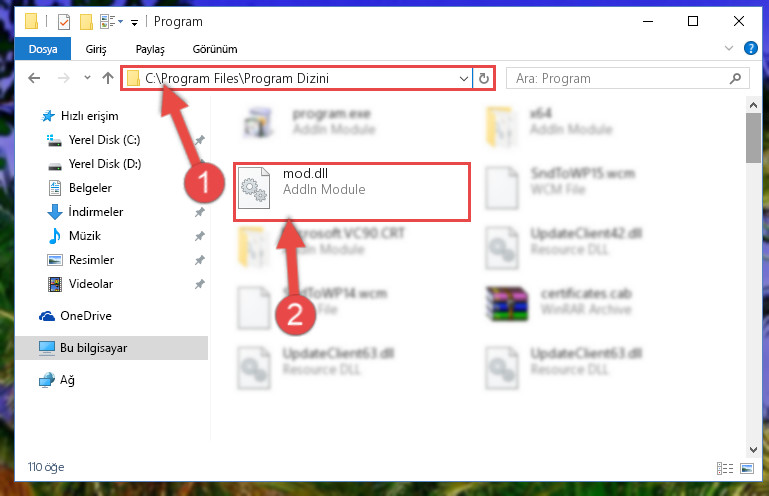
Task: Toggle the pin next to Müzik
Action: click(x=200, y=236)
